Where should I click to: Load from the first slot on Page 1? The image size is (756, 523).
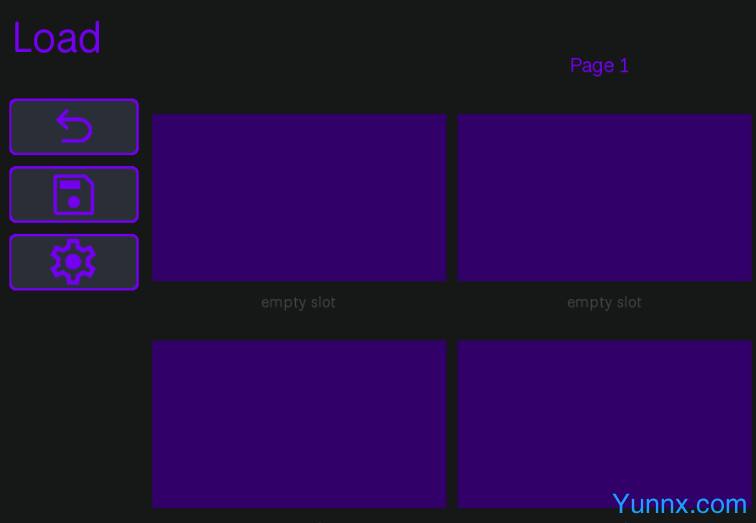point(298,197)
